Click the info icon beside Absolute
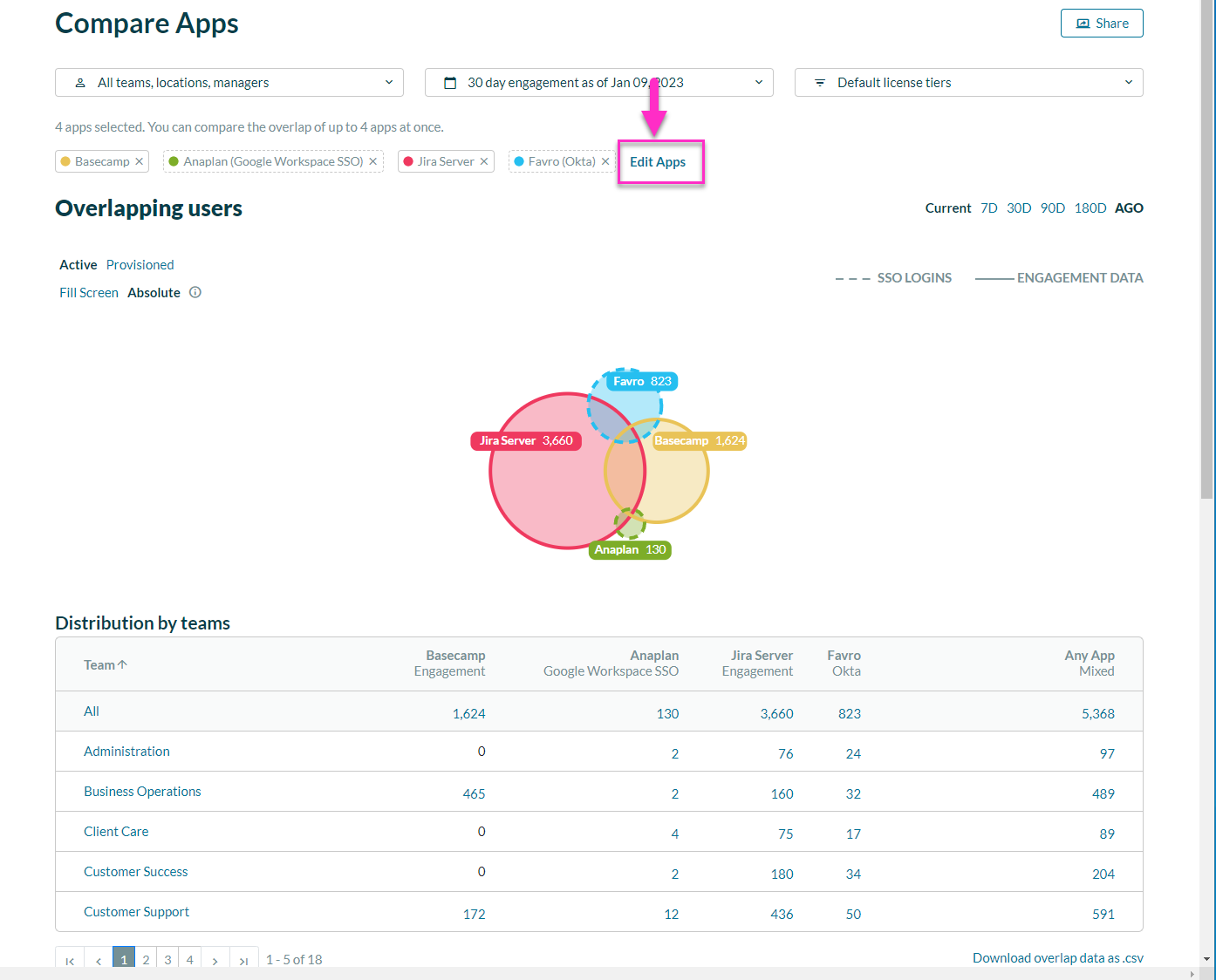This screenshot has height=980, width=1216. (195, 293)
